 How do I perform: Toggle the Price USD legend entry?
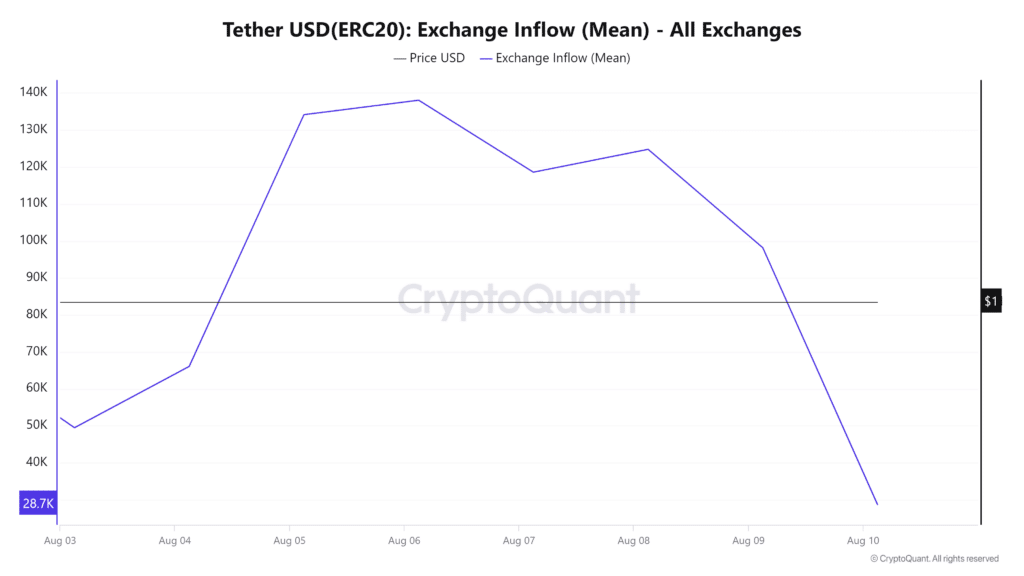click(429, 58)
